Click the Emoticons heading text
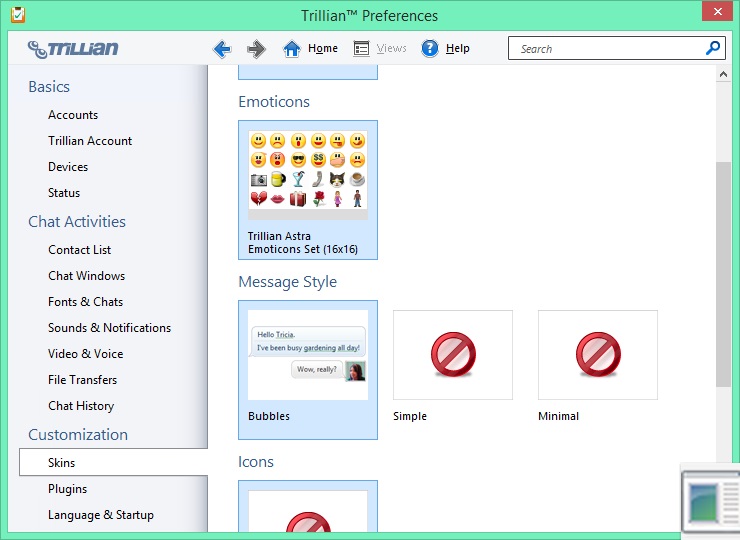 tap(274, 101)
